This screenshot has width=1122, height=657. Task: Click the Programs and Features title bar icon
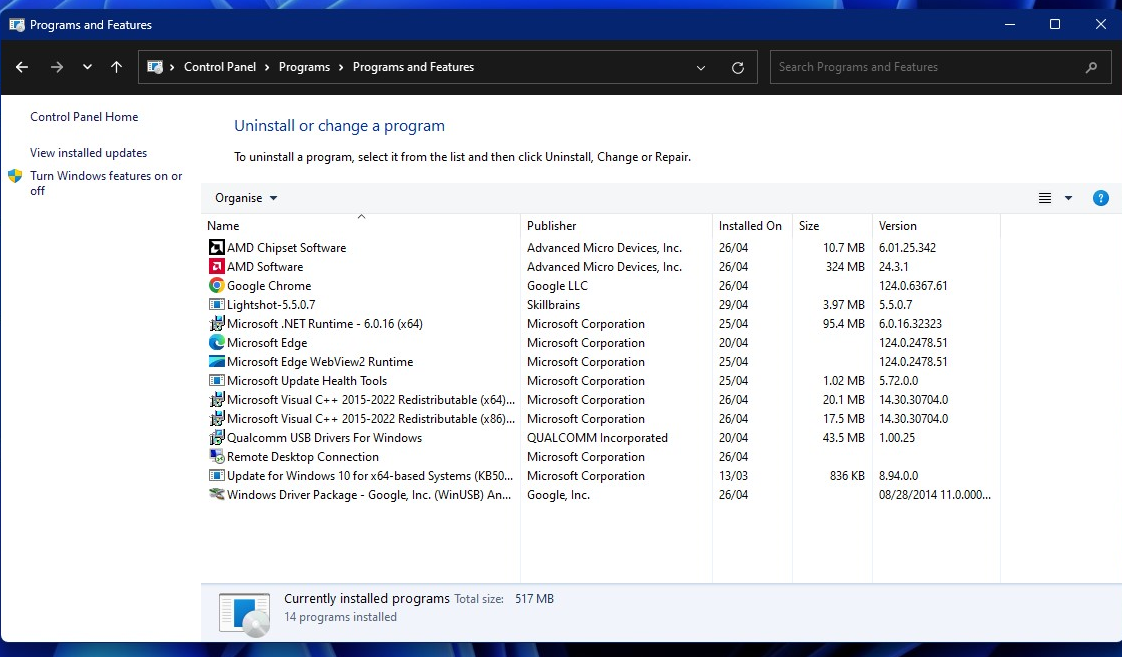click(x=16, y=24)
